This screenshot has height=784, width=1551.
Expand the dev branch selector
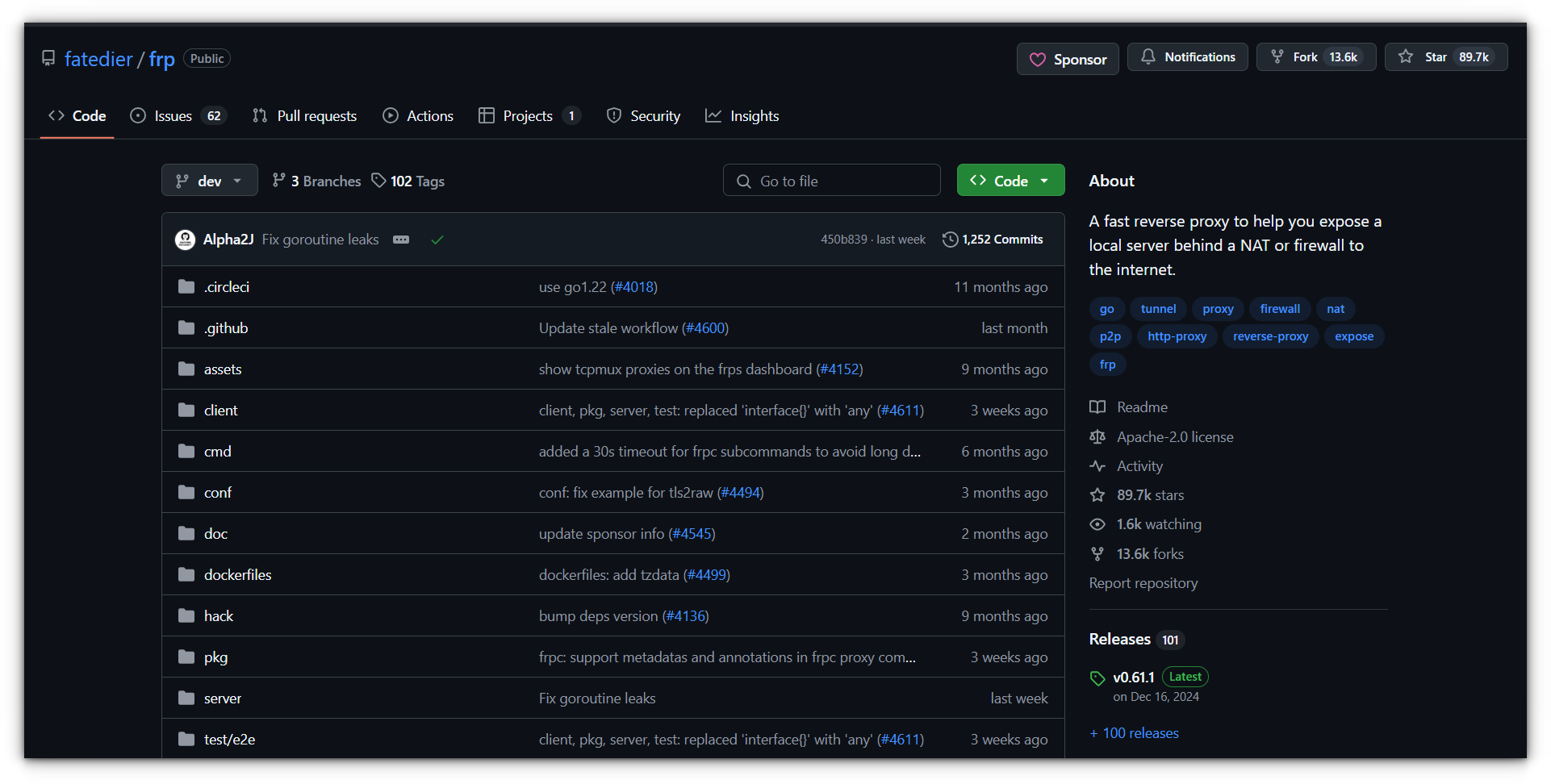click(x=209, y=180)
